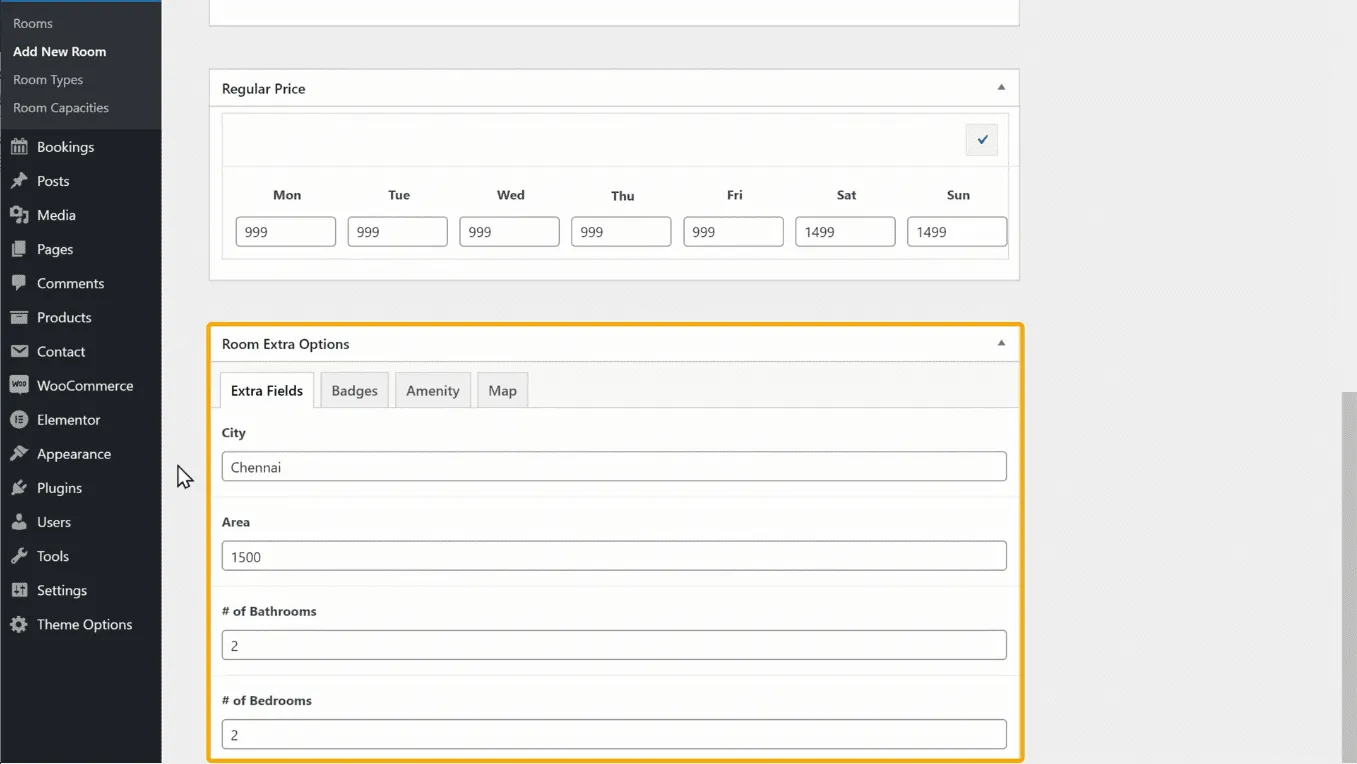Click the Posts pushpin icon

19,181
